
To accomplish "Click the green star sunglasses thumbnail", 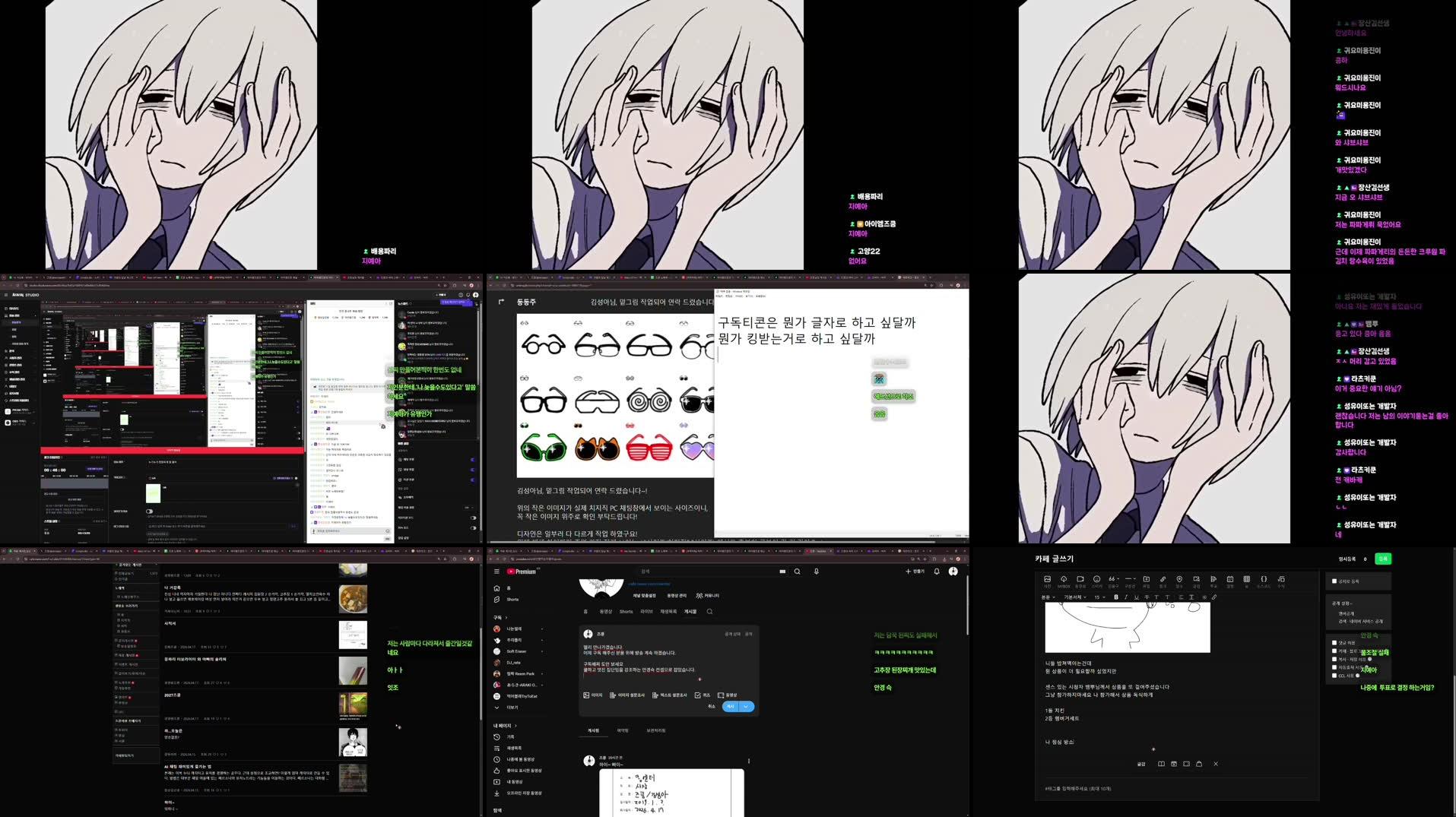I will click(x=543, y=447).
